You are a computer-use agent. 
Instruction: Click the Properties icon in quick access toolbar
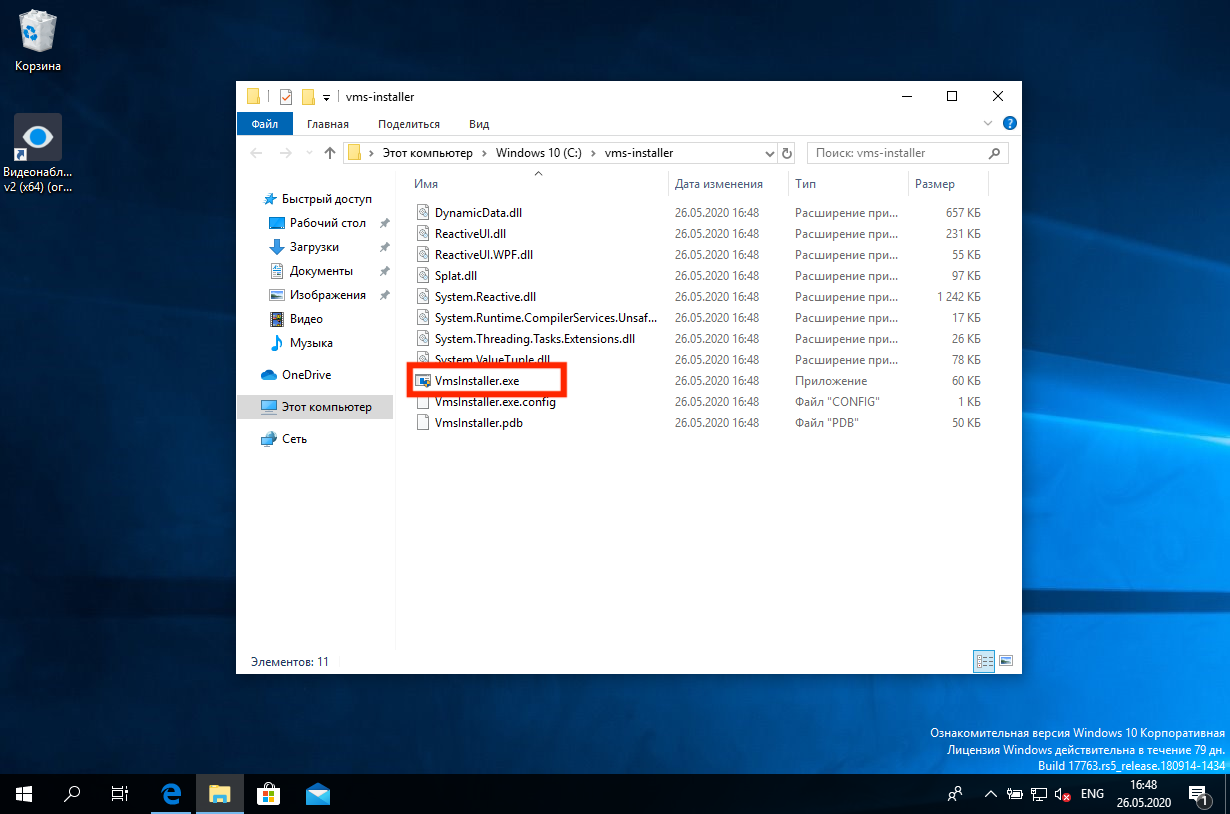click(x=286, y=97)
